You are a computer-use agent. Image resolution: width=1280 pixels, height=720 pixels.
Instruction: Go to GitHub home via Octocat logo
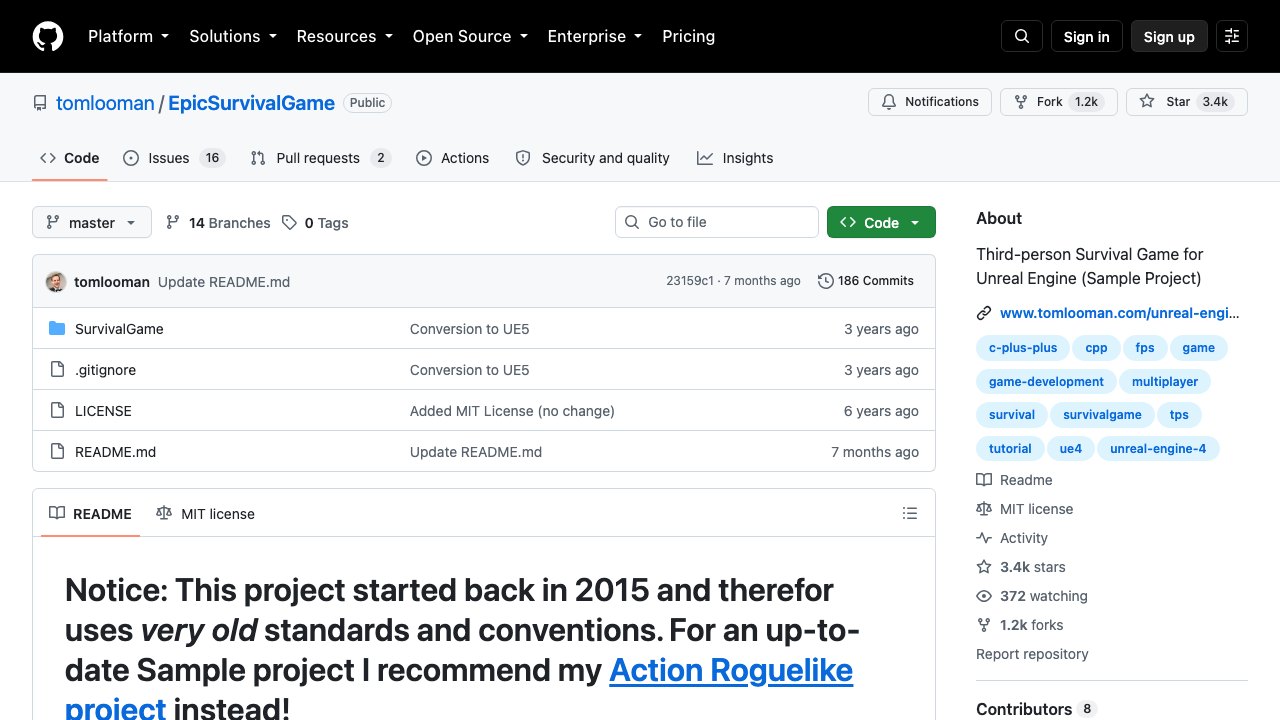[48, 36]
